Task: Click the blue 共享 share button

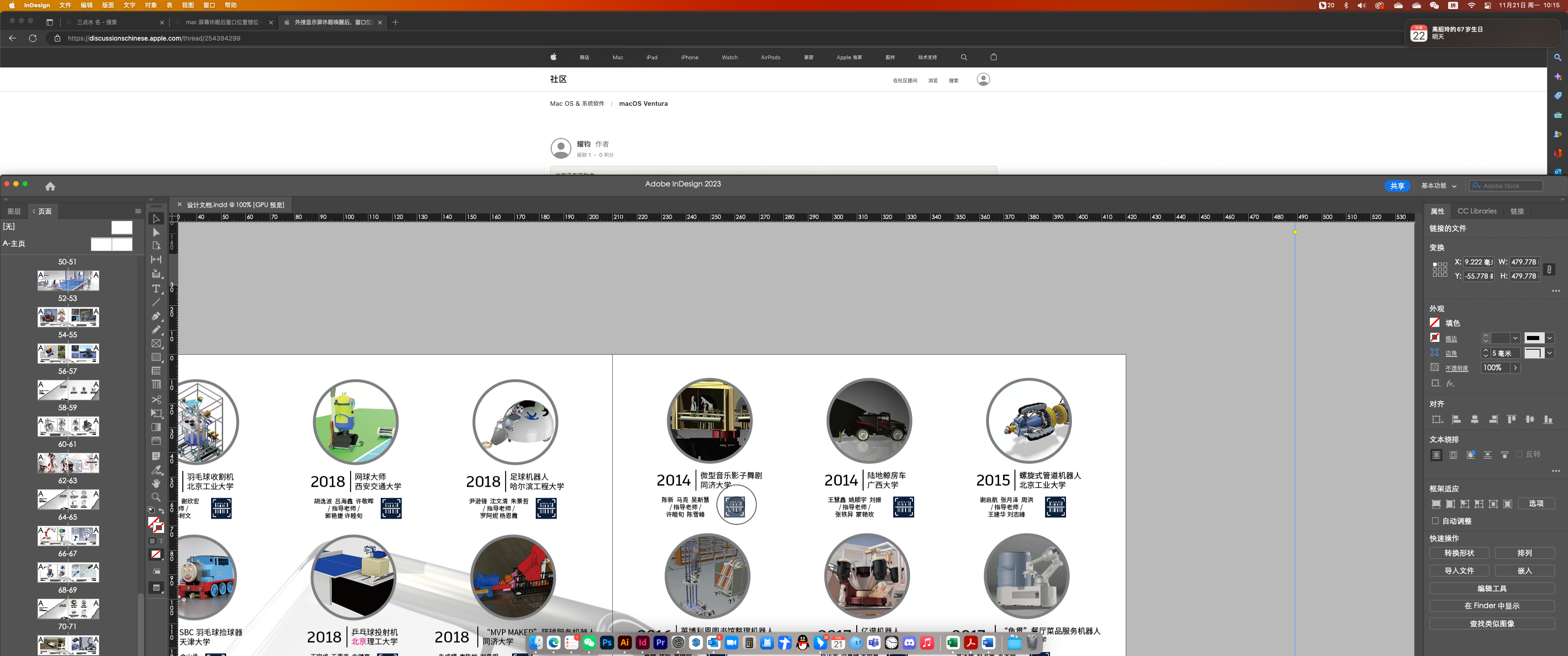Action: (x=1397, y=186)
